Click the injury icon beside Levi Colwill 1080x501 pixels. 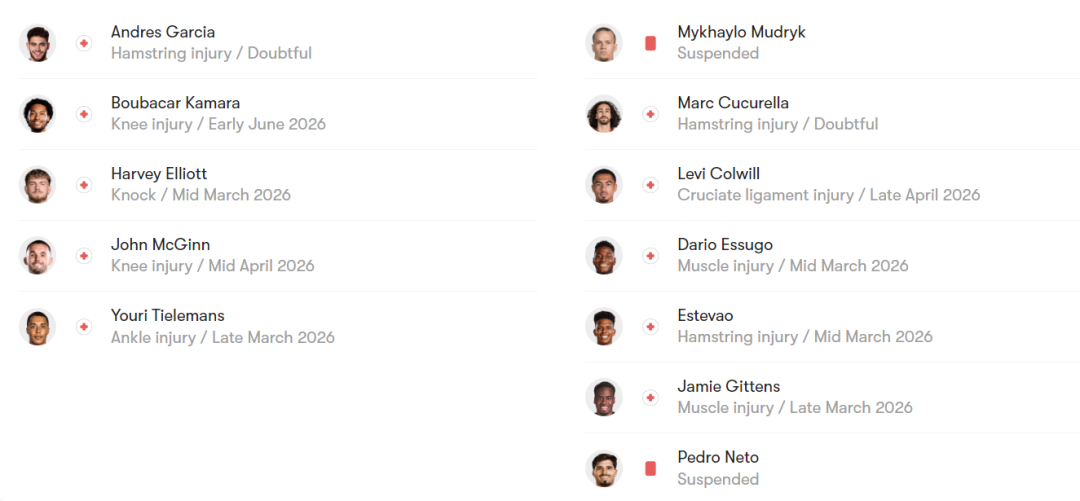point(650,185)
